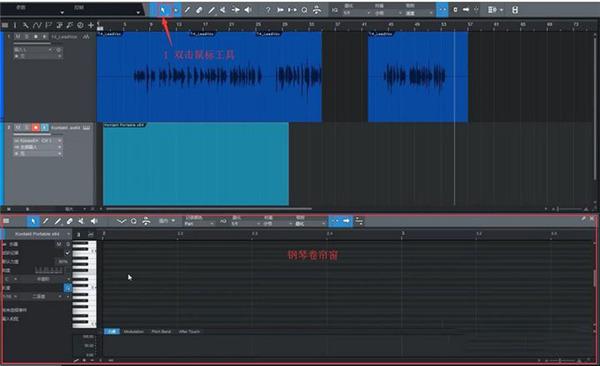This screenshot has width=600, height=366.
Task: Click the IQ input quantize button
Action: (x=335, y=10)
